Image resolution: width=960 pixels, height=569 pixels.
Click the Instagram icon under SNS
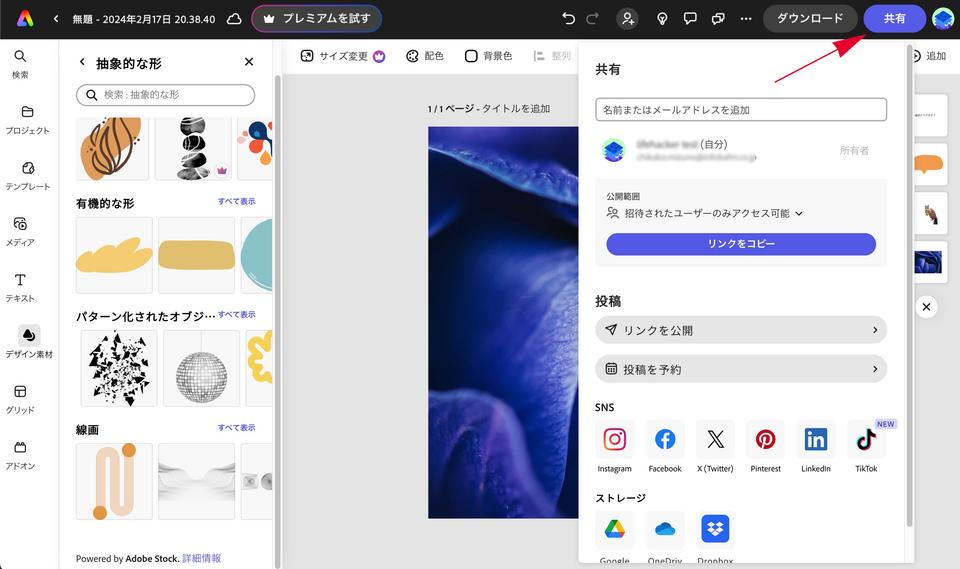[x=615, y=440]
